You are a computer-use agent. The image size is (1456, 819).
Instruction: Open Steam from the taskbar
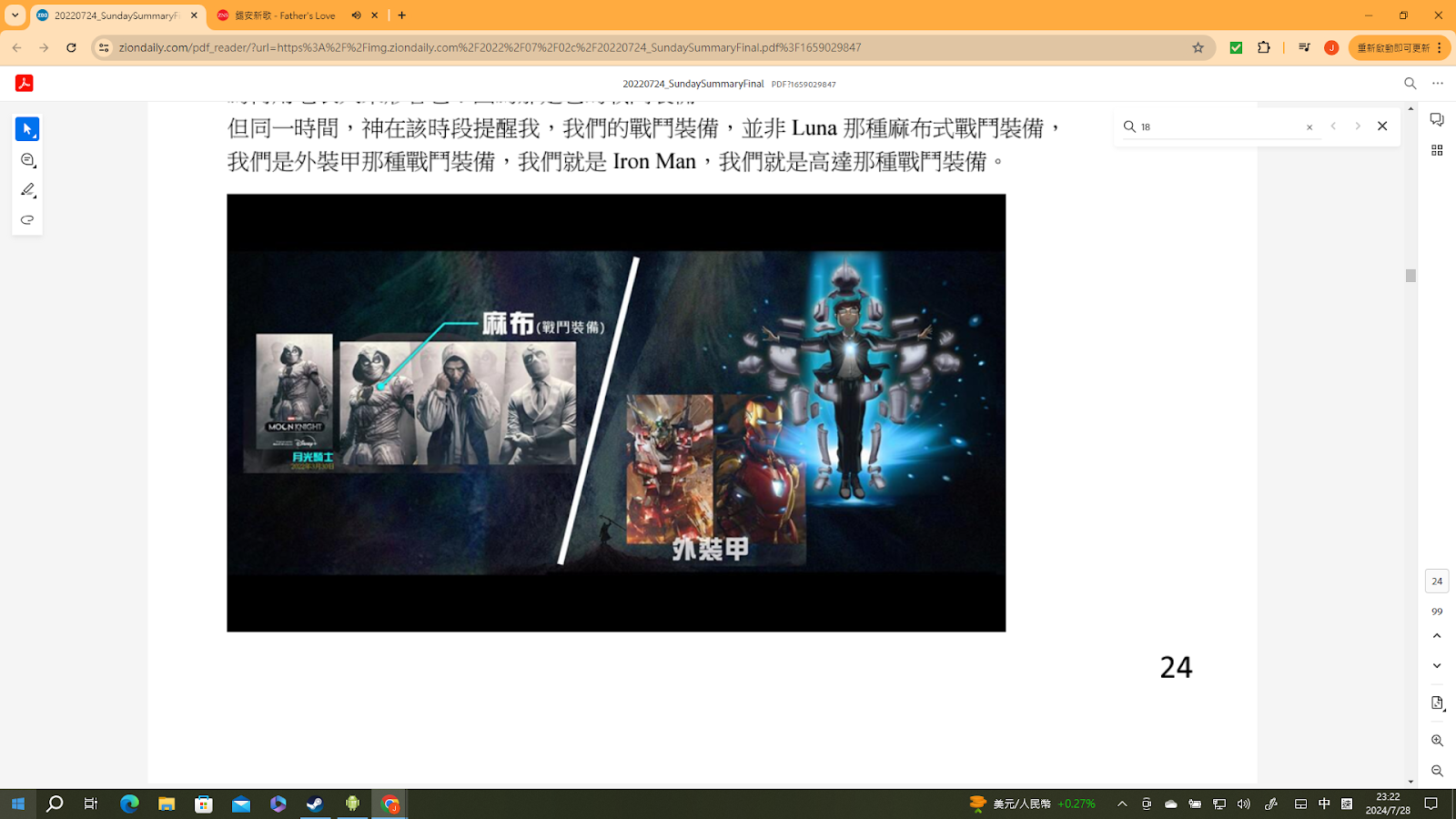click(315, 804)
